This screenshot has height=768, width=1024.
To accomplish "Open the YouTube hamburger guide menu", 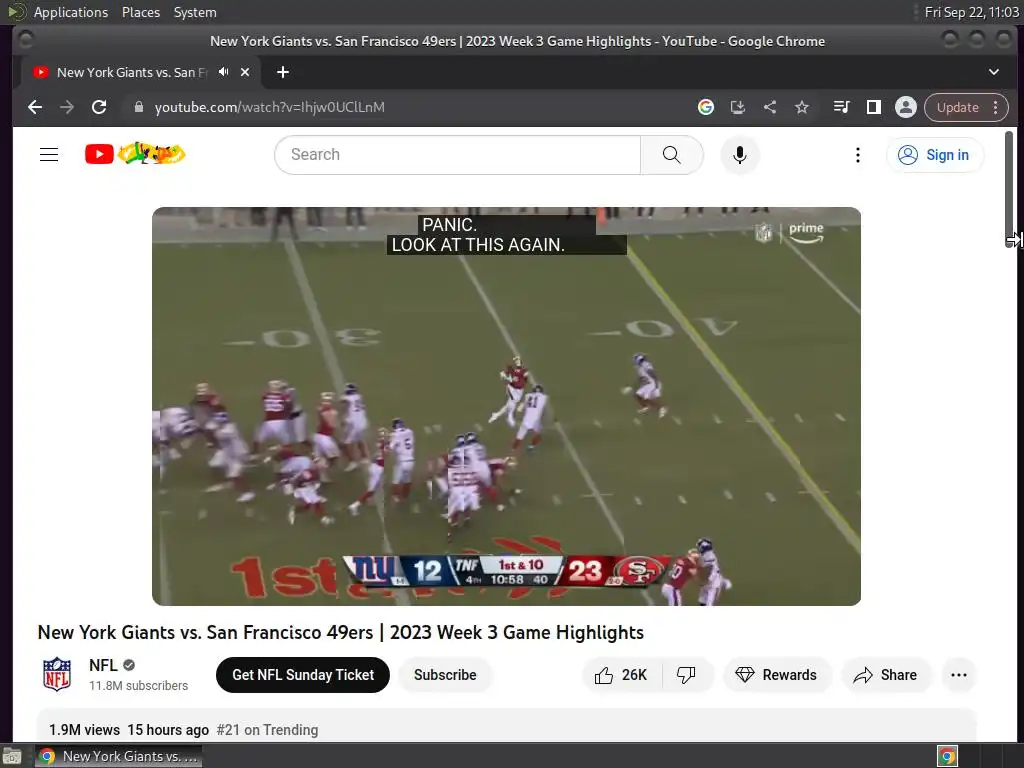I will tap(49, 155).
